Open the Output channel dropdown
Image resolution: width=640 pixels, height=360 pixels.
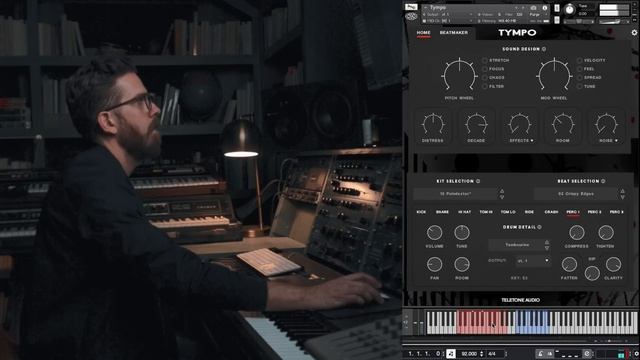(x=533, y=260)
